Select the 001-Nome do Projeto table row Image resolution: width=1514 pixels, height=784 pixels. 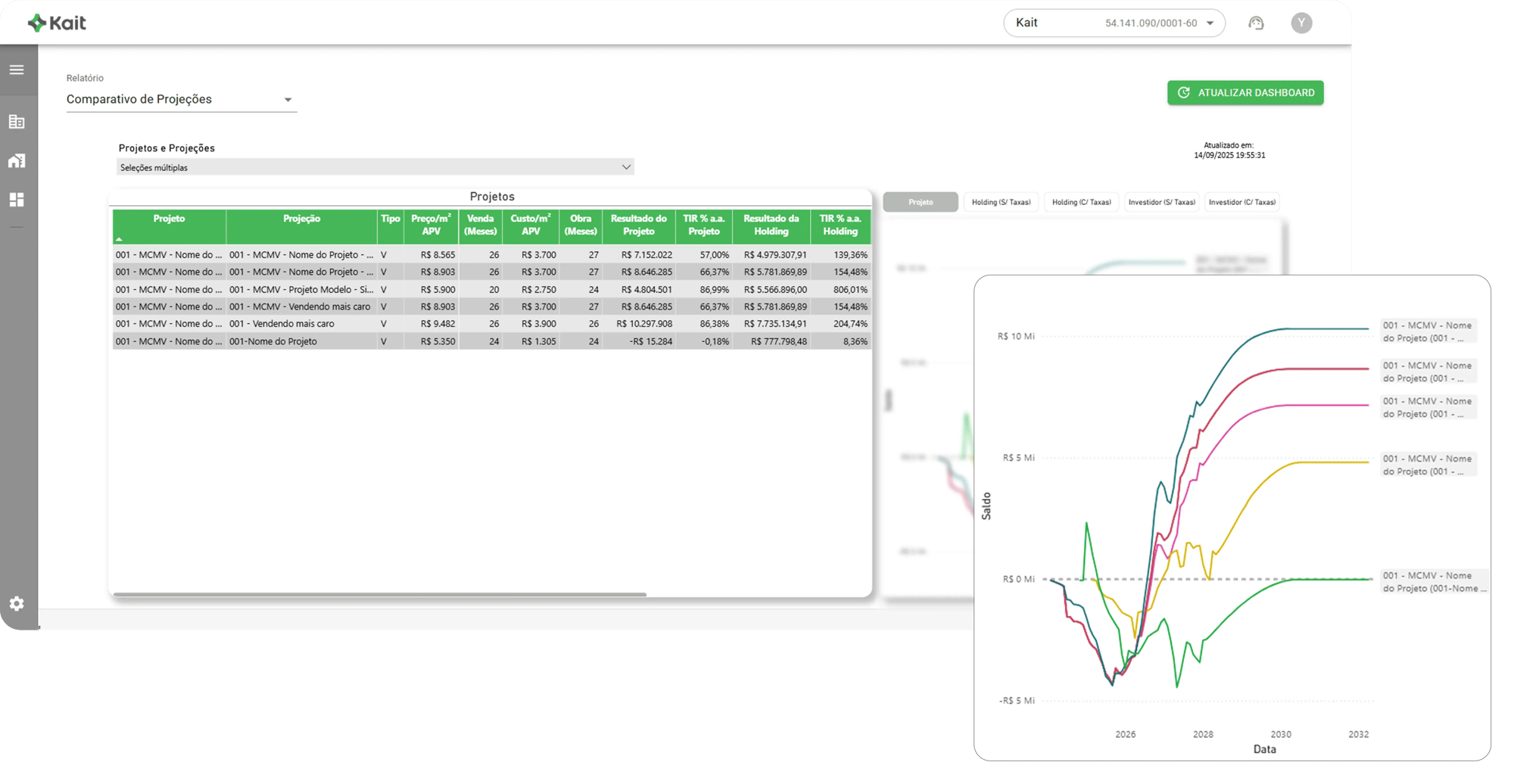click(x=303, y=341)
